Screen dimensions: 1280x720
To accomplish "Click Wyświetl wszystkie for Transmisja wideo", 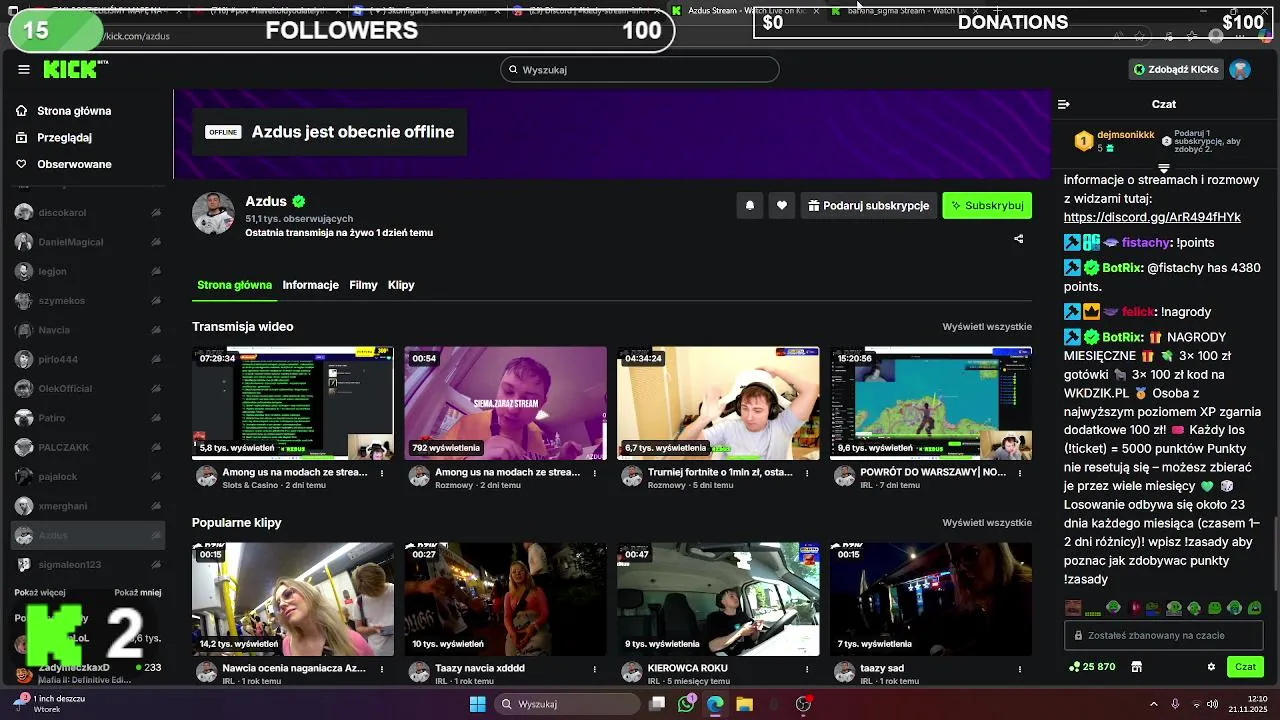I will click(x=987, y=327).
